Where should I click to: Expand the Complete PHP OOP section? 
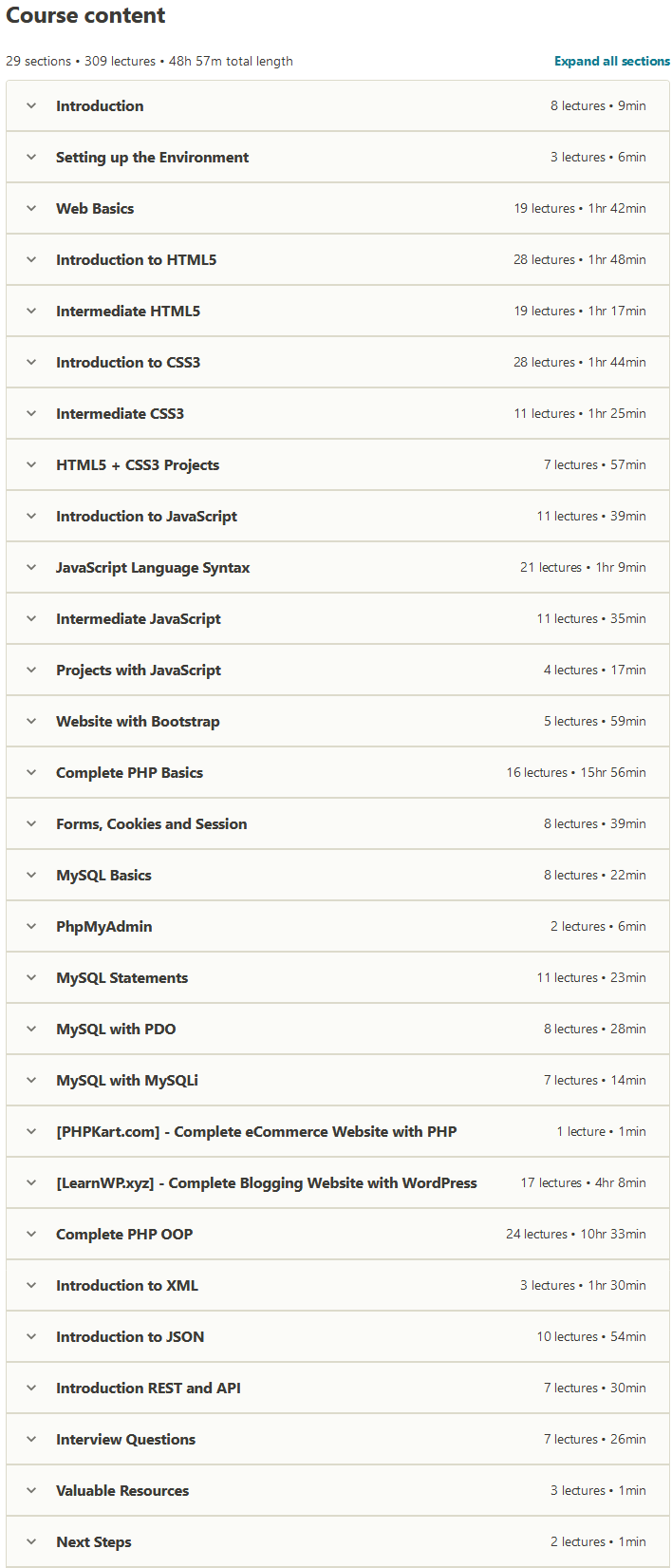coord(124,1235)
